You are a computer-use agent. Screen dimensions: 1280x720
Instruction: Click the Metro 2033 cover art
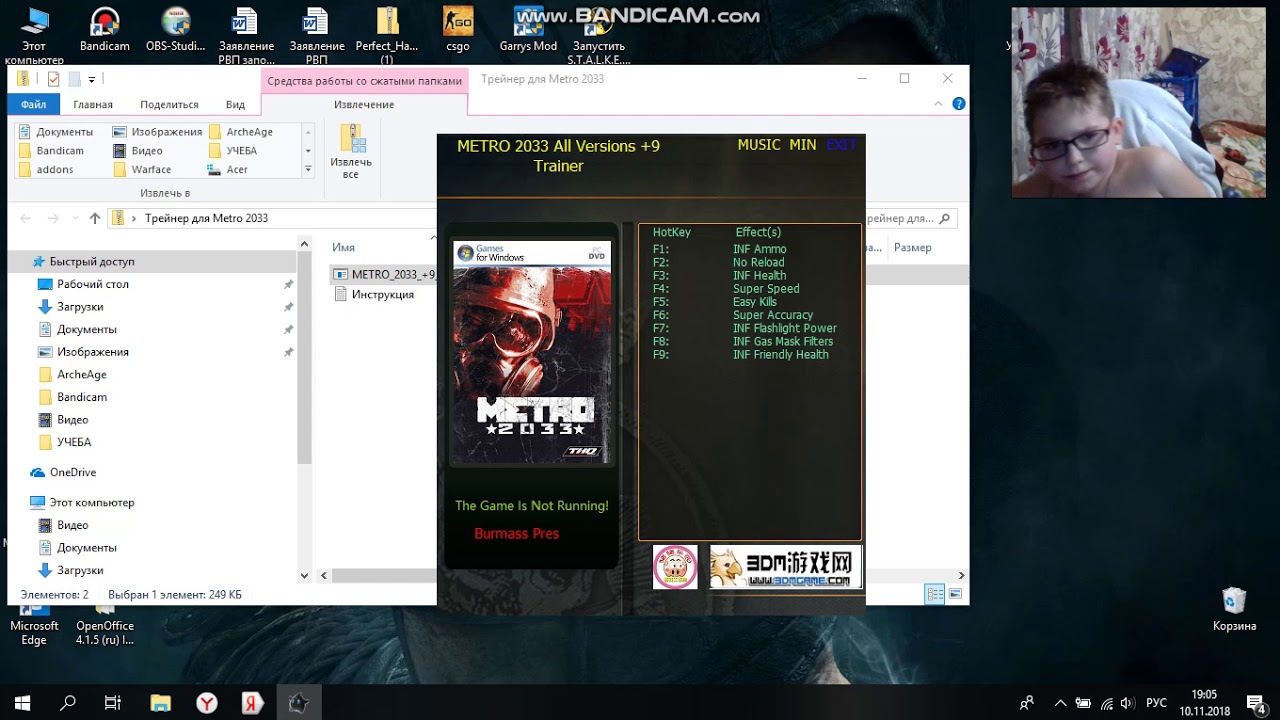531,352
